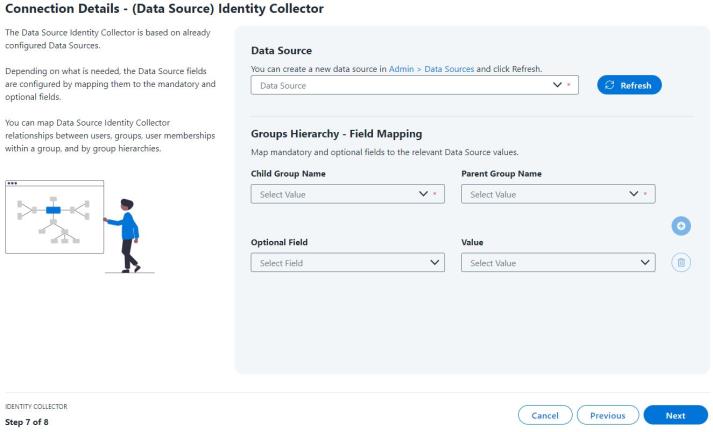Viewport: 713px width, 432px height.
Task: Click the group hierarchy illustration
Action: (80, 226)
